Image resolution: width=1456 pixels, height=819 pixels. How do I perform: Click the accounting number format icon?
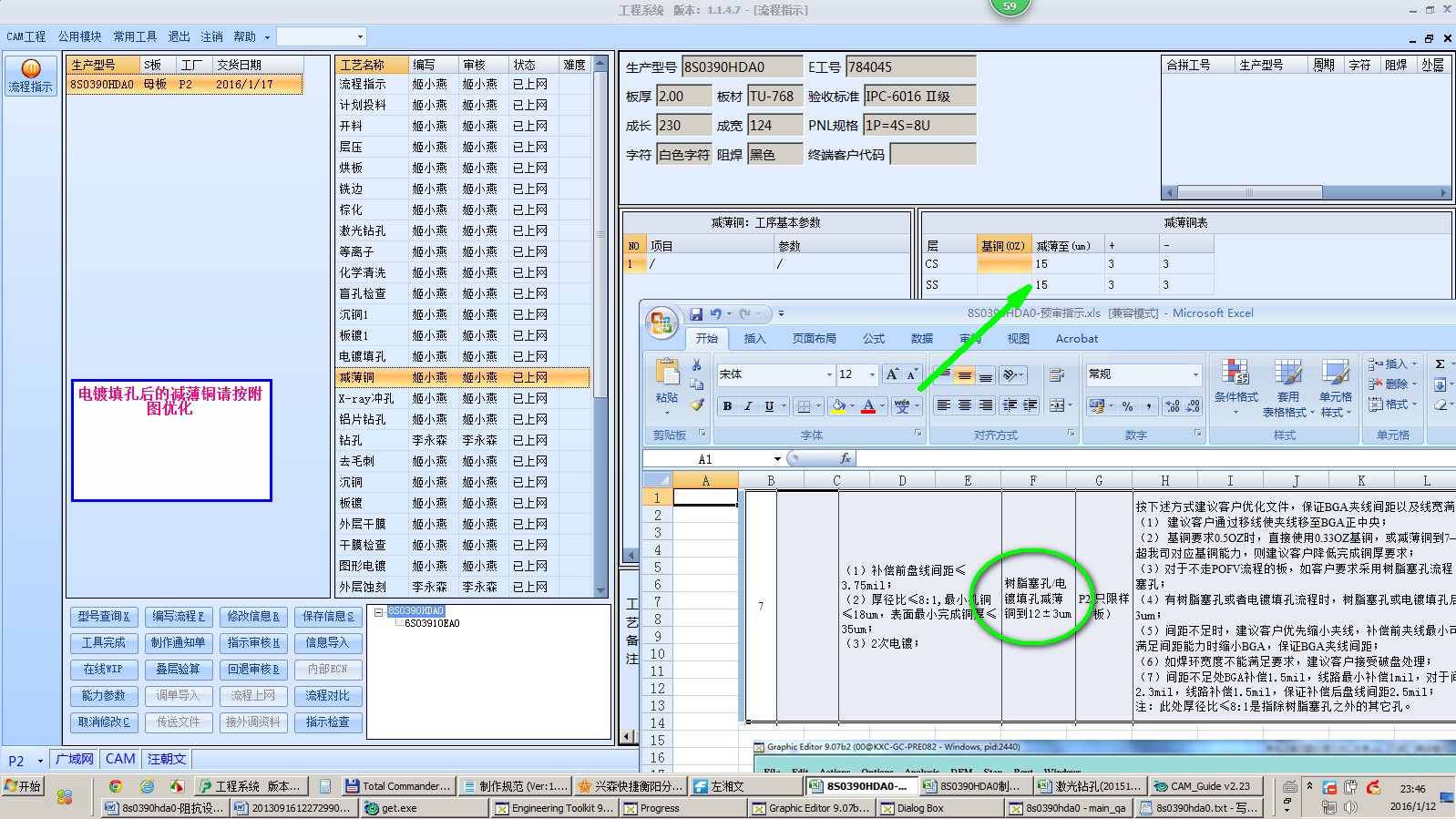(1097, 405)
